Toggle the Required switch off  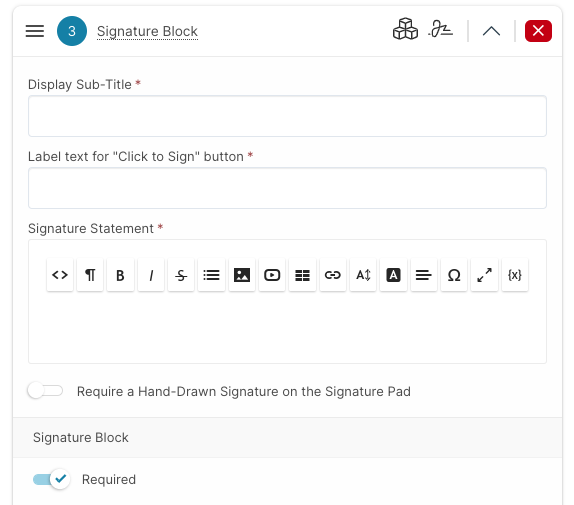tap(51, 479)
